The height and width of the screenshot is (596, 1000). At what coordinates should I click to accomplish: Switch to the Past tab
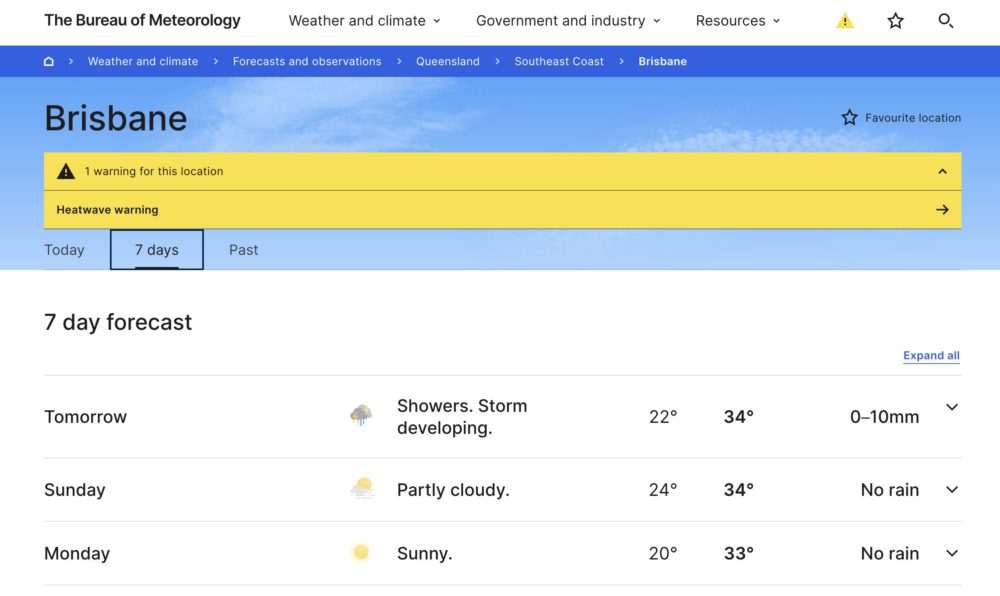[x=243, y=250]
